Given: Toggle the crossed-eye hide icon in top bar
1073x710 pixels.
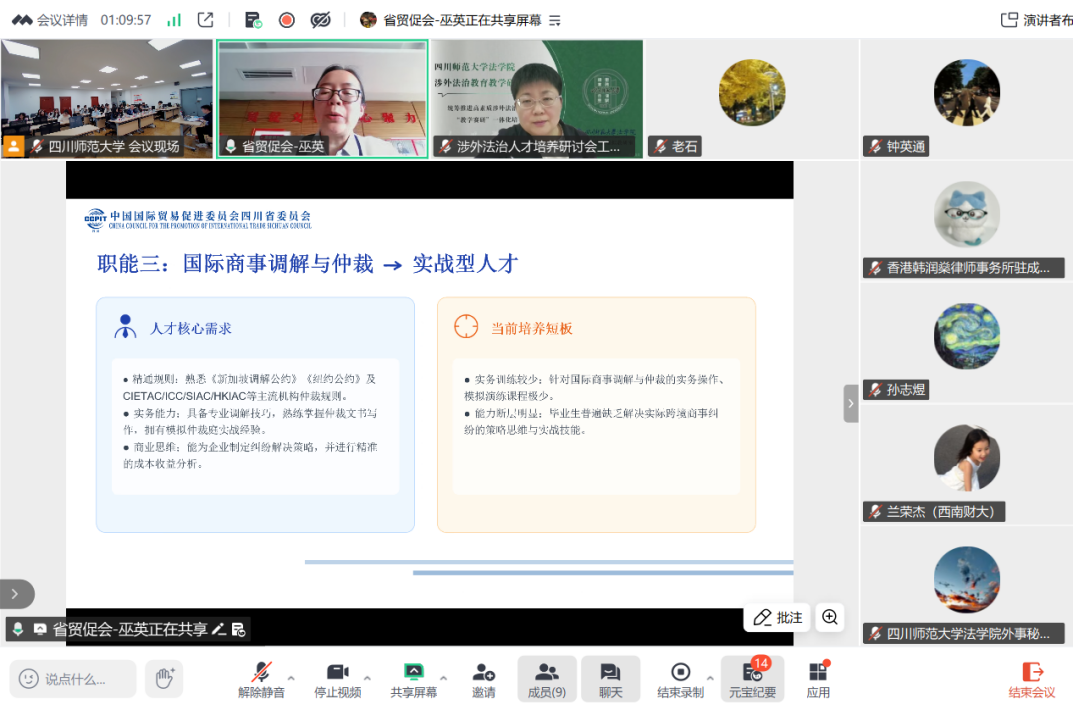Looking at the screenshot, I should point(320,20).
